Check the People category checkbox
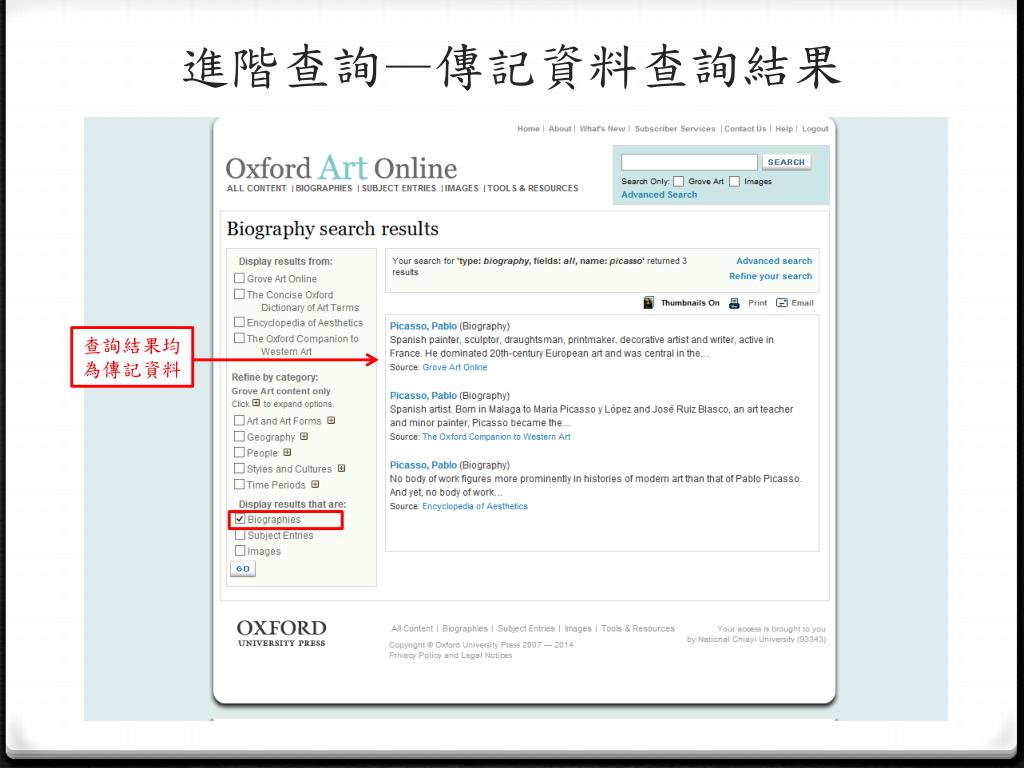The width and height of the screenshot is (1024, 768). click(240, 452)
